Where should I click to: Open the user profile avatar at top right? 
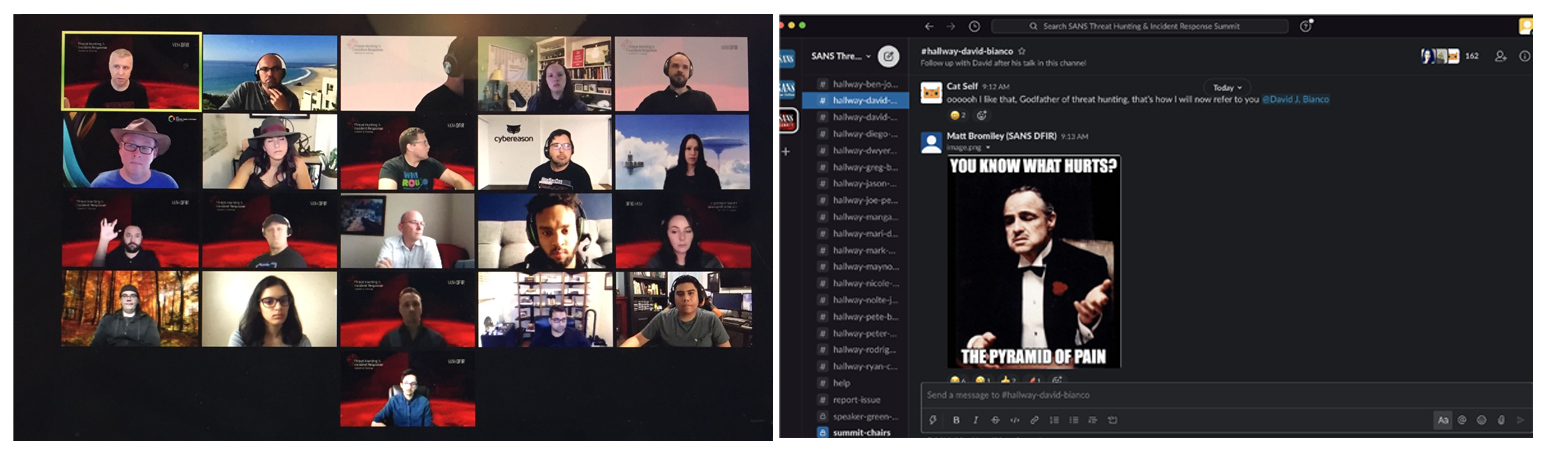point(1525,26)
